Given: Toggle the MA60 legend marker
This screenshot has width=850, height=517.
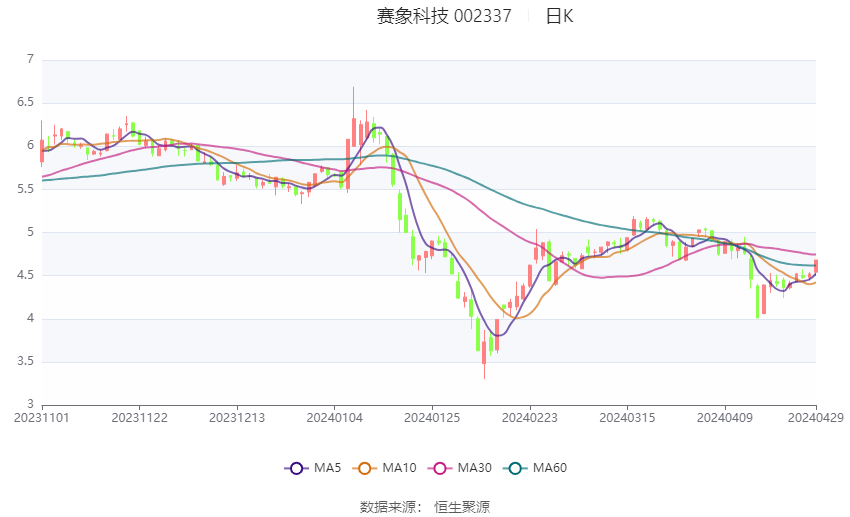Looking at the screenshot, I should click(x=515, y=468).
